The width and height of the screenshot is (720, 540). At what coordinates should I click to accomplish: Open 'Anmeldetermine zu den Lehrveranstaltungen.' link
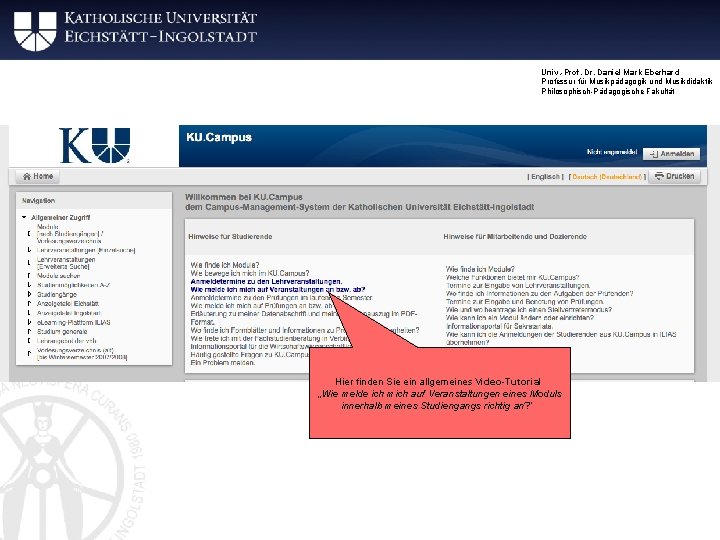point(266,281)
